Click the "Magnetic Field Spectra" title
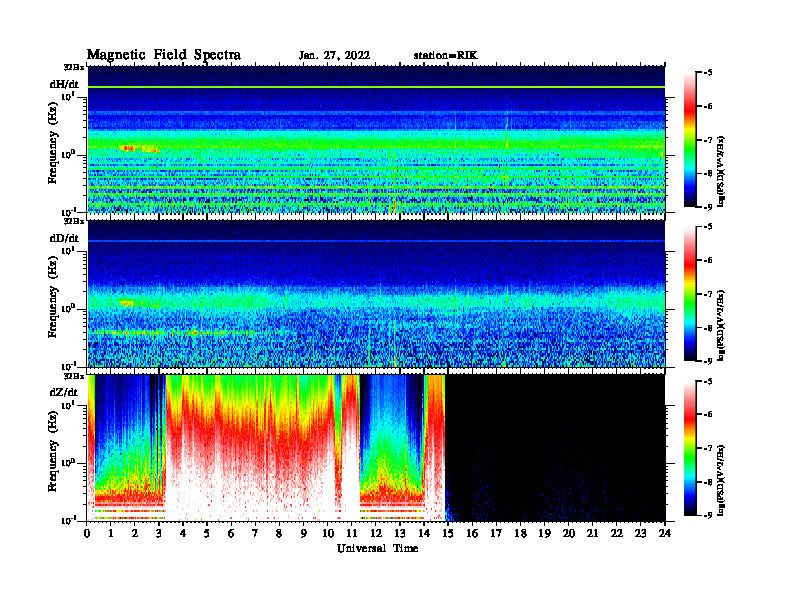Image resolution: width=792 pixels, height=612 pixels. [x=164, y=55]
